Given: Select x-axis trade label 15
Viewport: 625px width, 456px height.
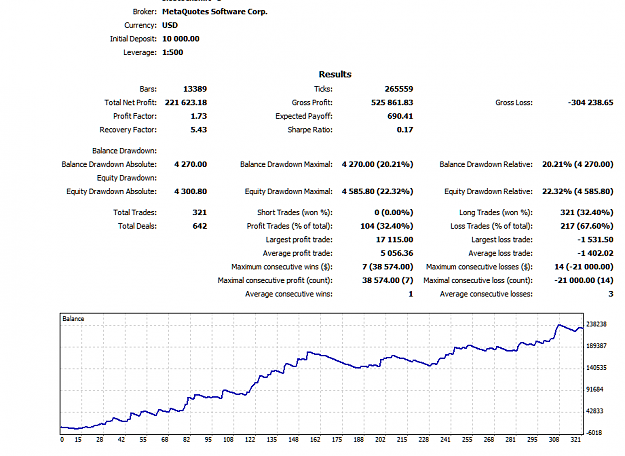Looking at the screenshot, I should (x=78, y=440).
